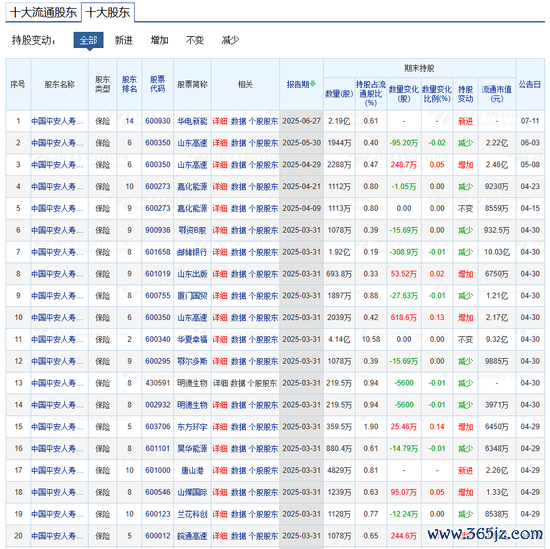Open 详细 link for 华电新能 row
This screenshot has height=549, width=550.
(220, 121)
